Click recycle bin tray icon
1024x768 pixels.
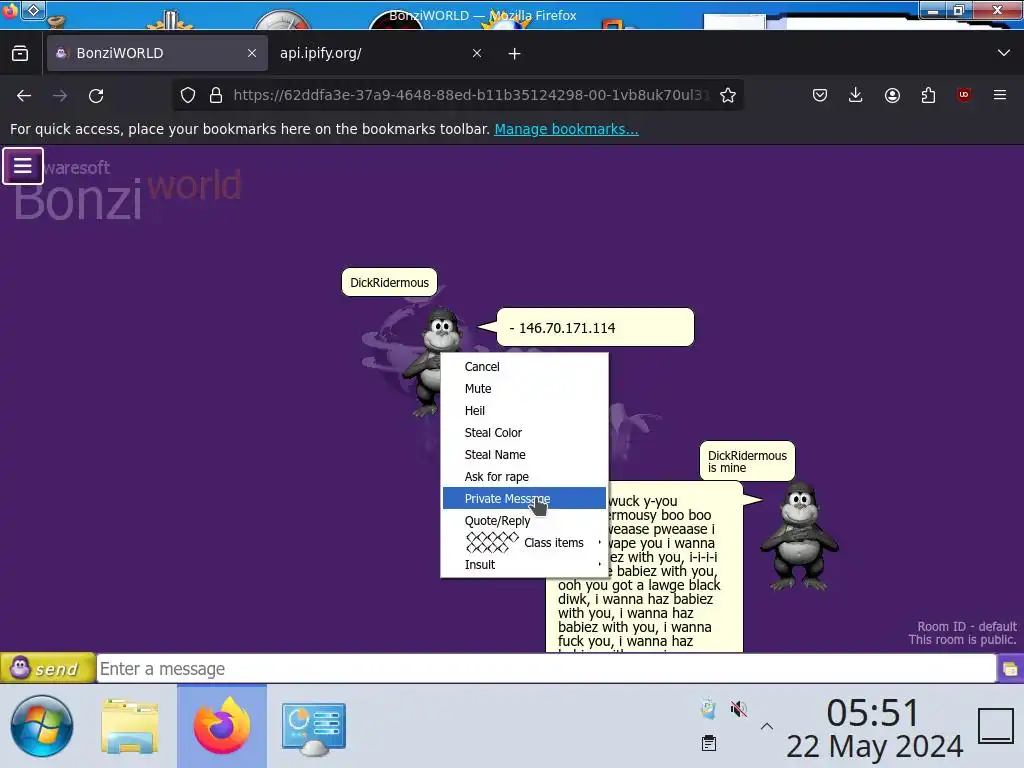[x=709, y=709]
